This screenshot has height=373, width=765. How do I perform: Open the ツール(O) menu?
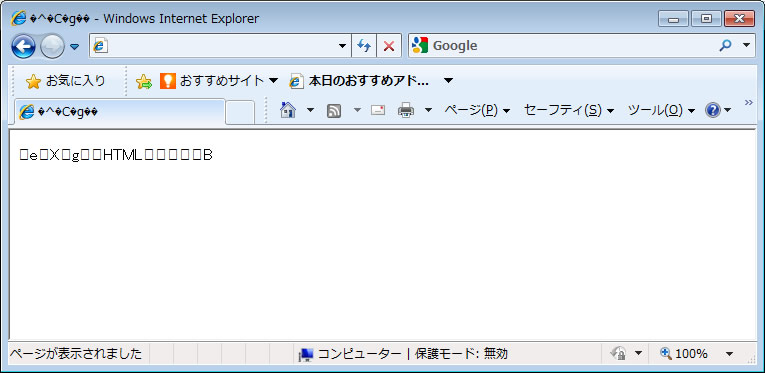[x=661, y=111]
